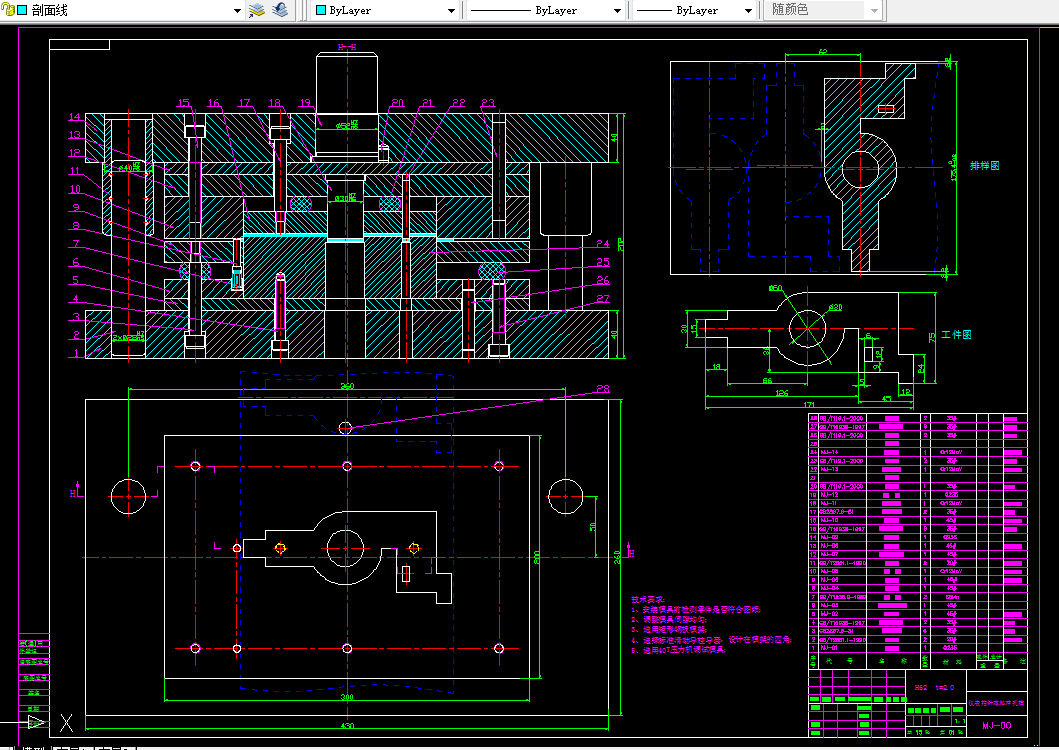Image resolution: width=1059 pixels, height=750 pixels.
Task: Select part balloon number 7
Action: click(x=76, y=244)
